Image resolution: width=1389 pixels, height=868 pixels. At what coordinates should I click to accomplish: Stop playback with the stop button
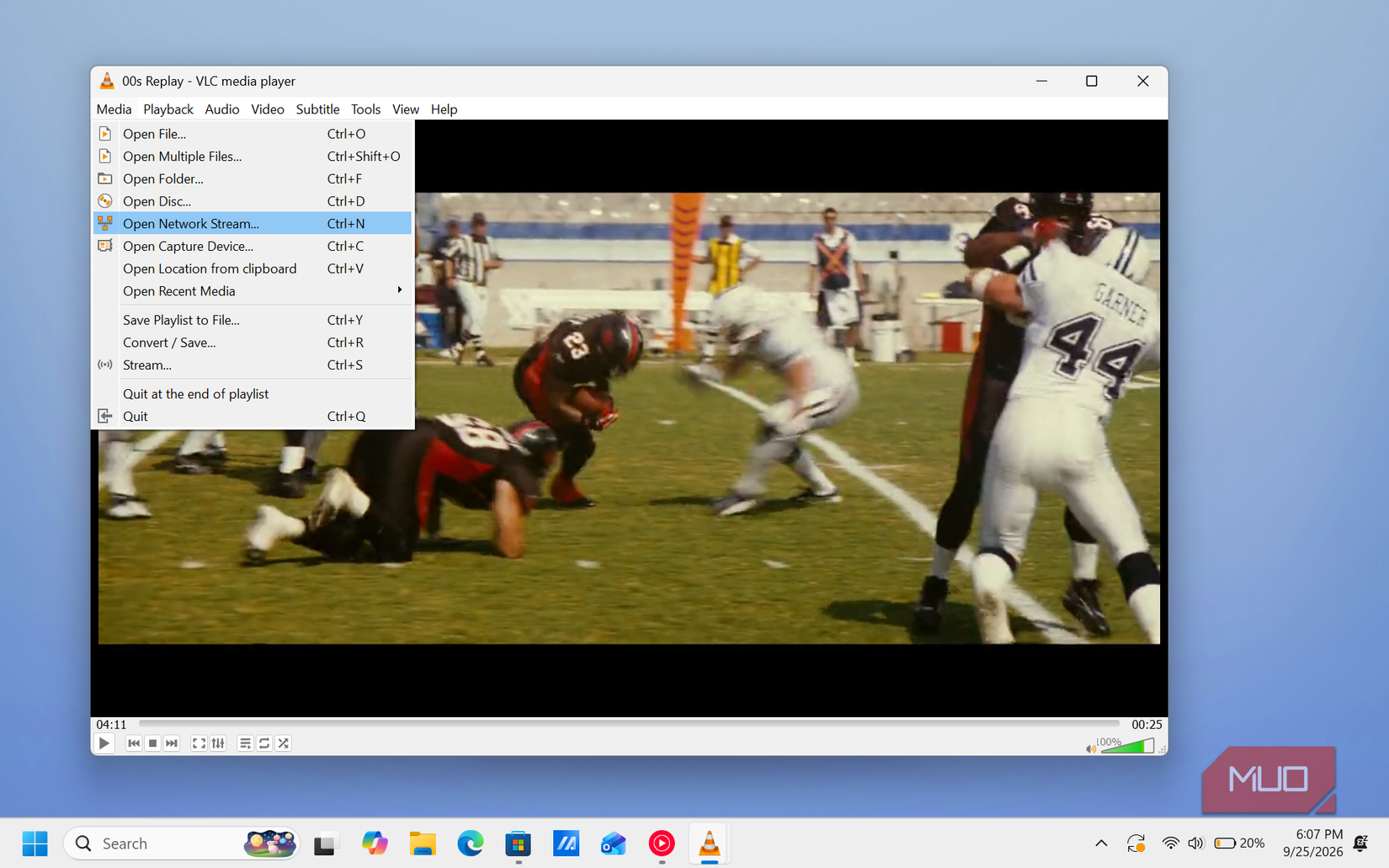152,743
